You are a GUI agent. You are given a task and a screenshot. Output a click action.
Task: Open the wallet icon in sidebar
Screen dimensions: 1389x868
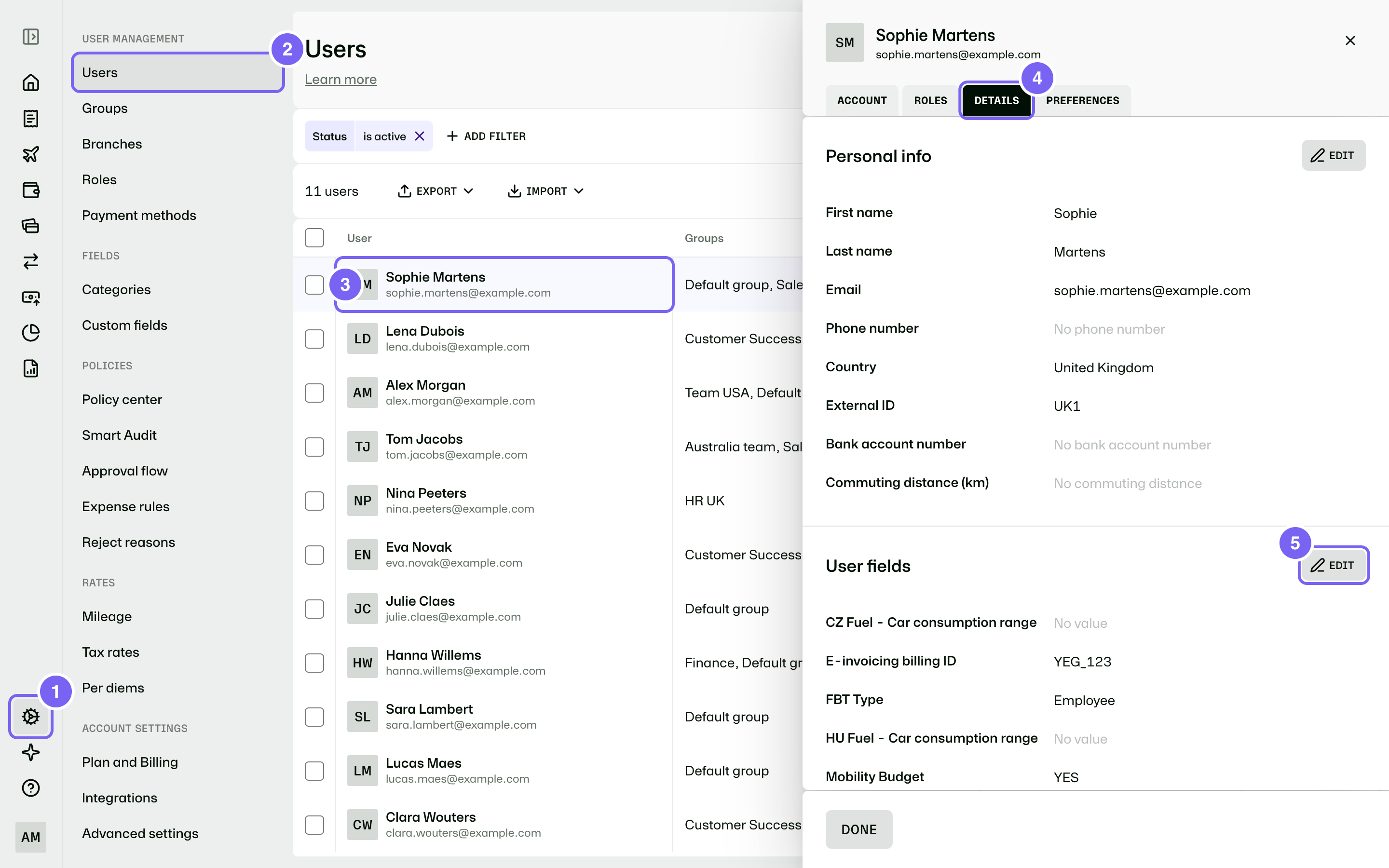coord(30,190)
